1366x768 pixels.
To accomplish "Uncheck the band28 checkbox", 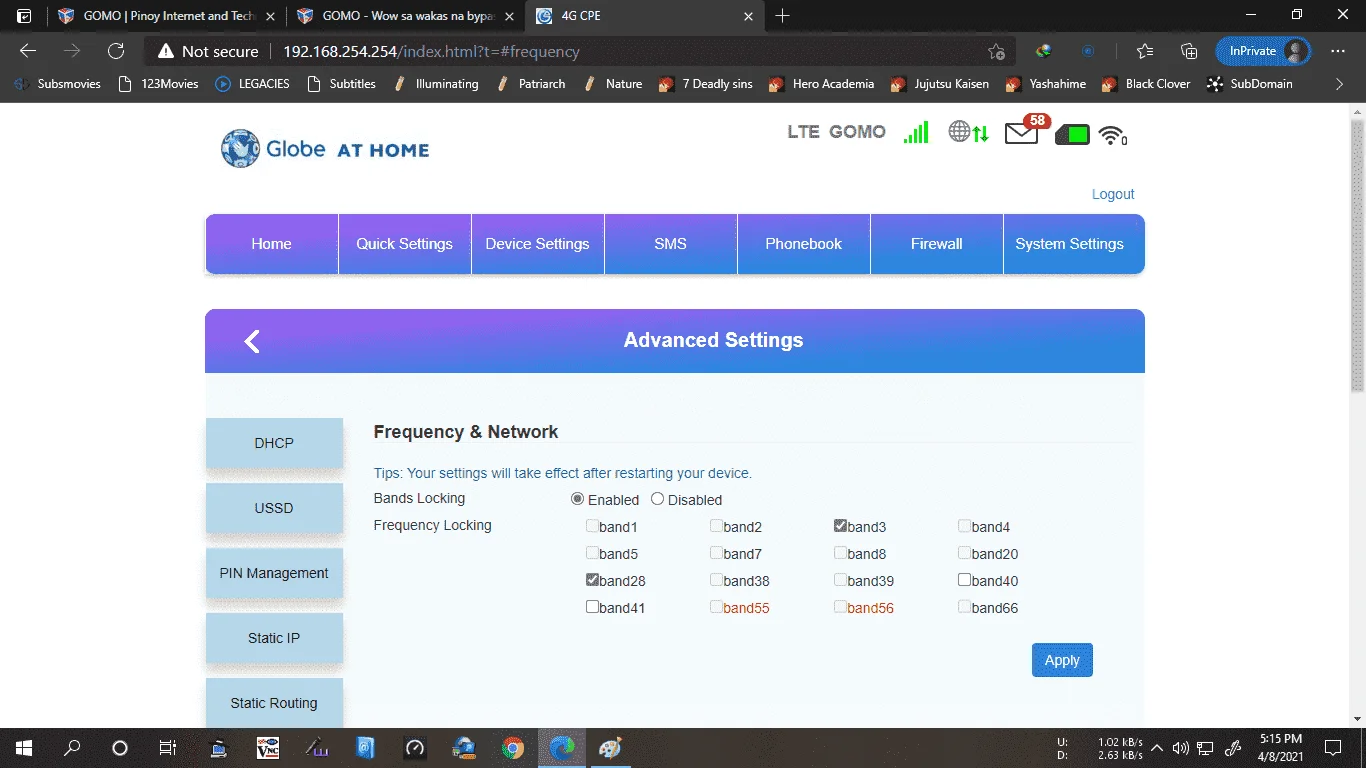I will coord(593,580).
